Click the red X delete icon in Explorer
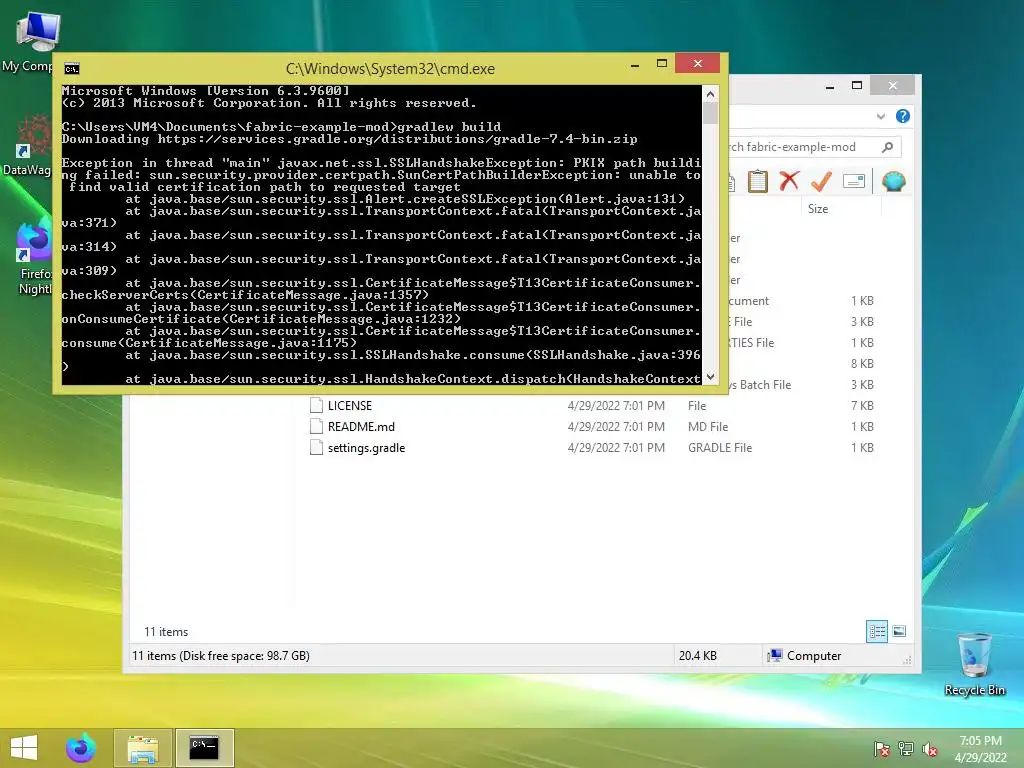Screen dimensions: 1024x768 click(789, 181)
